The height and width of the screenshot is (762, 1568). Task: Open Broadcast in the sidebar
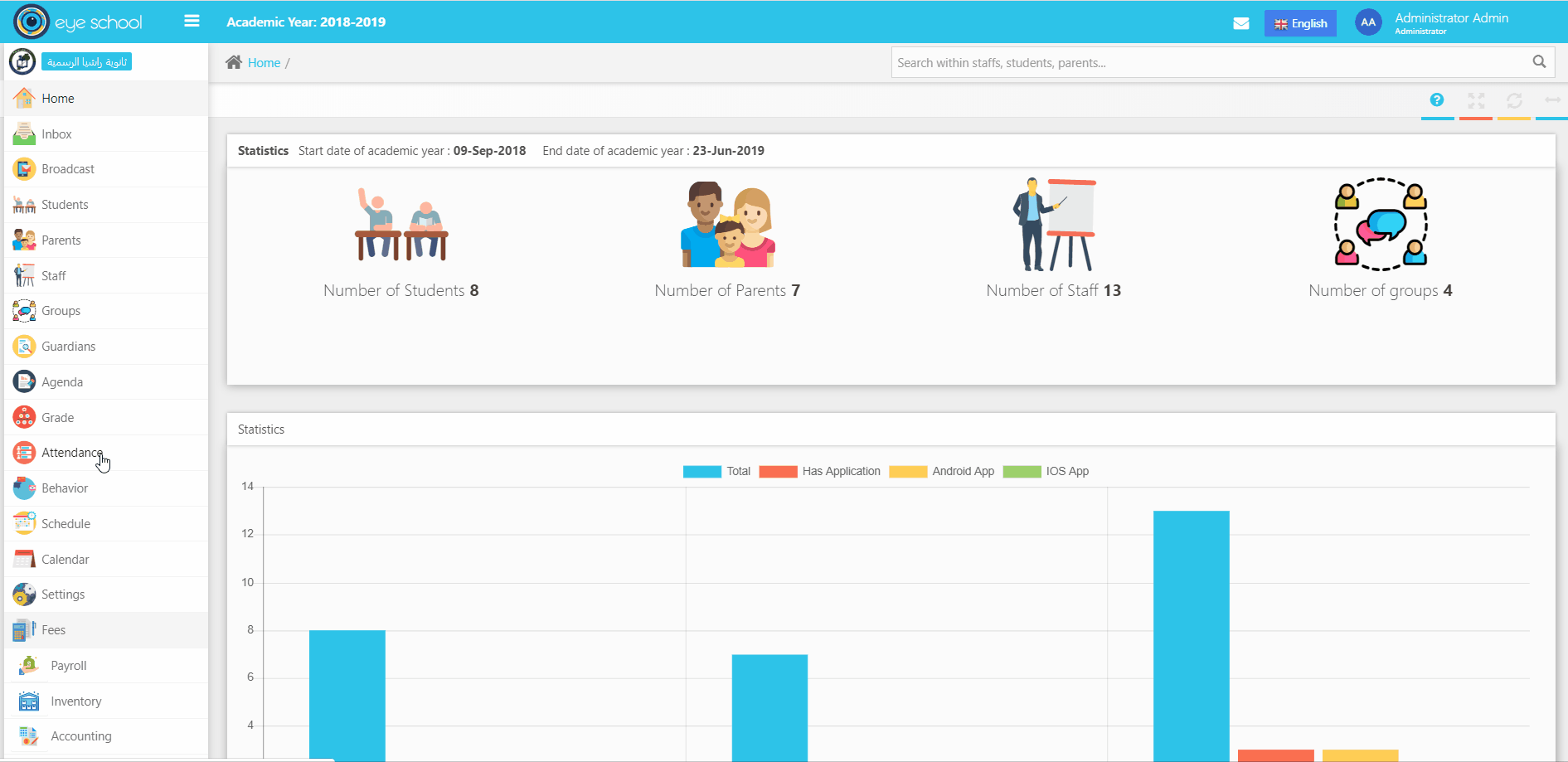pyautogui.click(x=106, y=169)
